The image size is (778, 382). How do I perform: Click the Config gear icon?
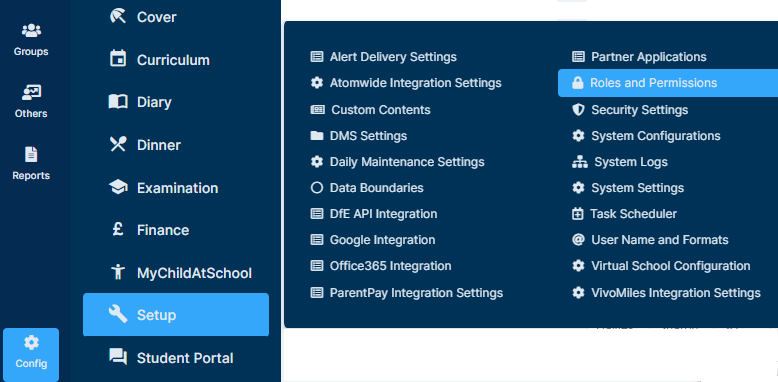click(31, 342)
